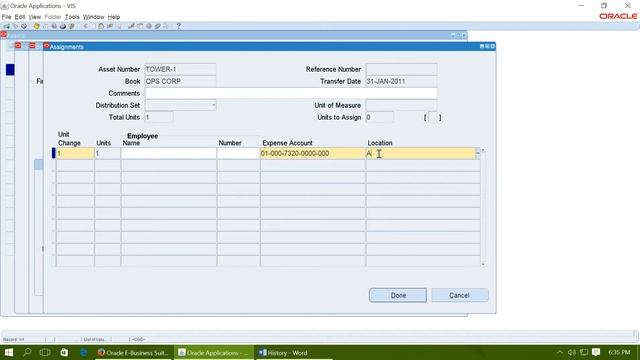Switch to History - Word taskbar button
Image resolution: width=640 pixels, height=360 pixels.
point(294,353)
